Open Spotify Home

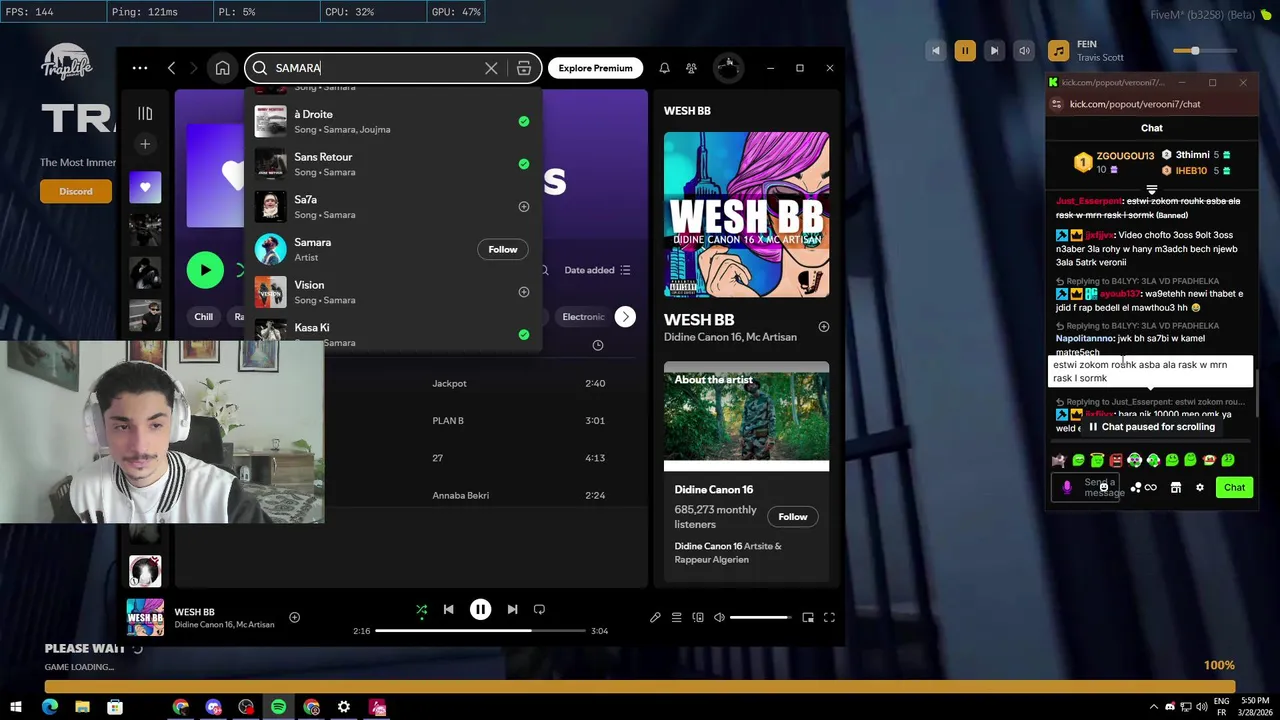pyautogui.click(x=222, y=68)
